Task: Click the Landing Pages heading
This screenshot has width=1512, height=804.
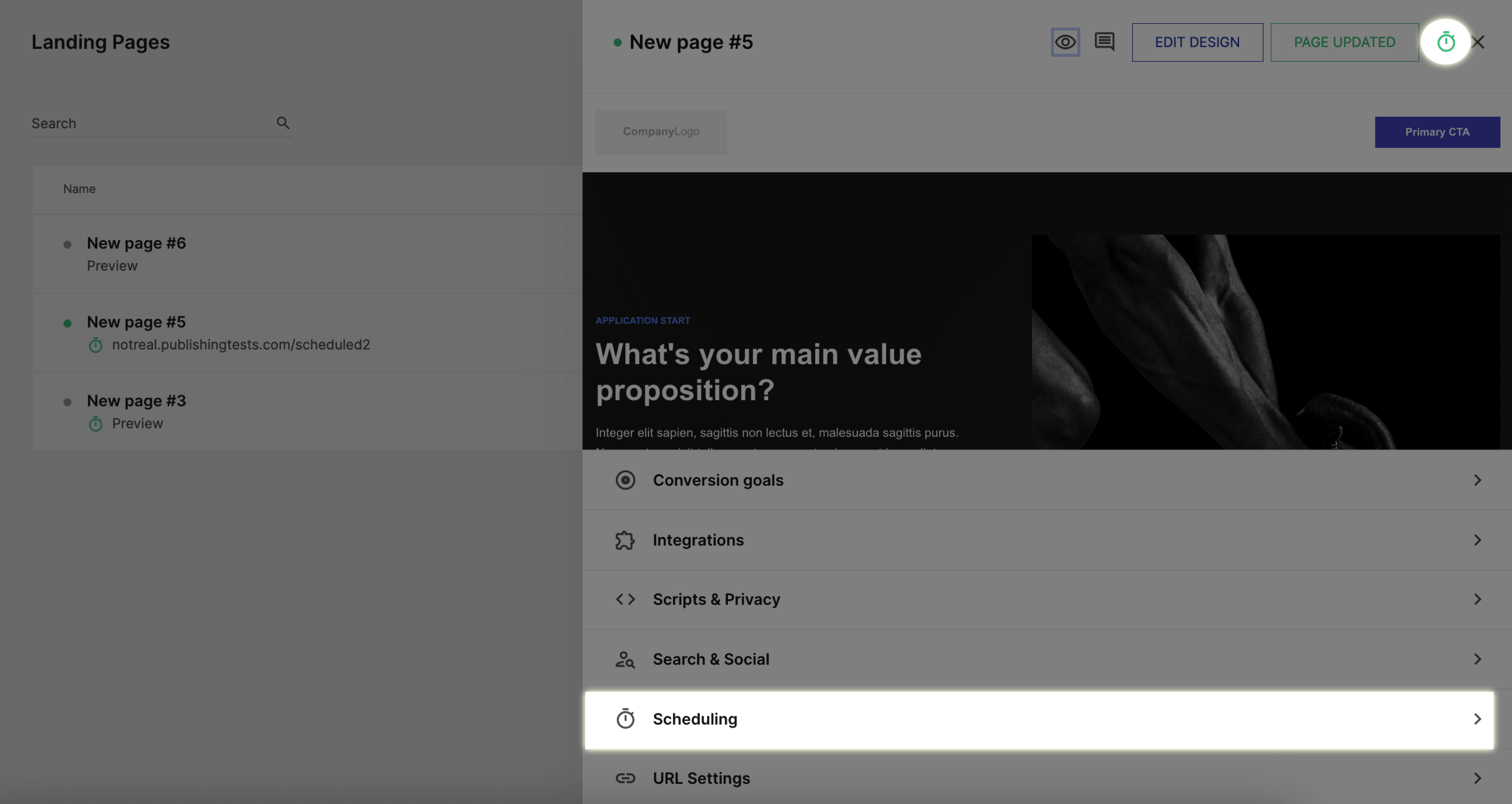Action: [x=100, y=42]
